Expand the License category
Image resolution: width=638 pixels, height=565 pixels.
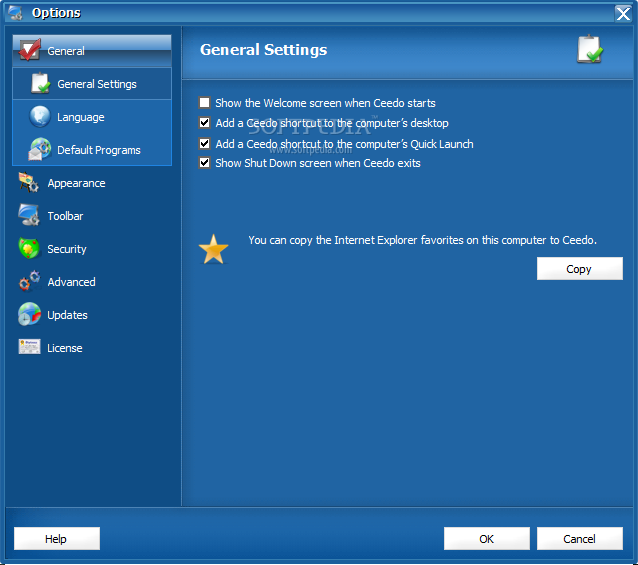pos(92,348)
